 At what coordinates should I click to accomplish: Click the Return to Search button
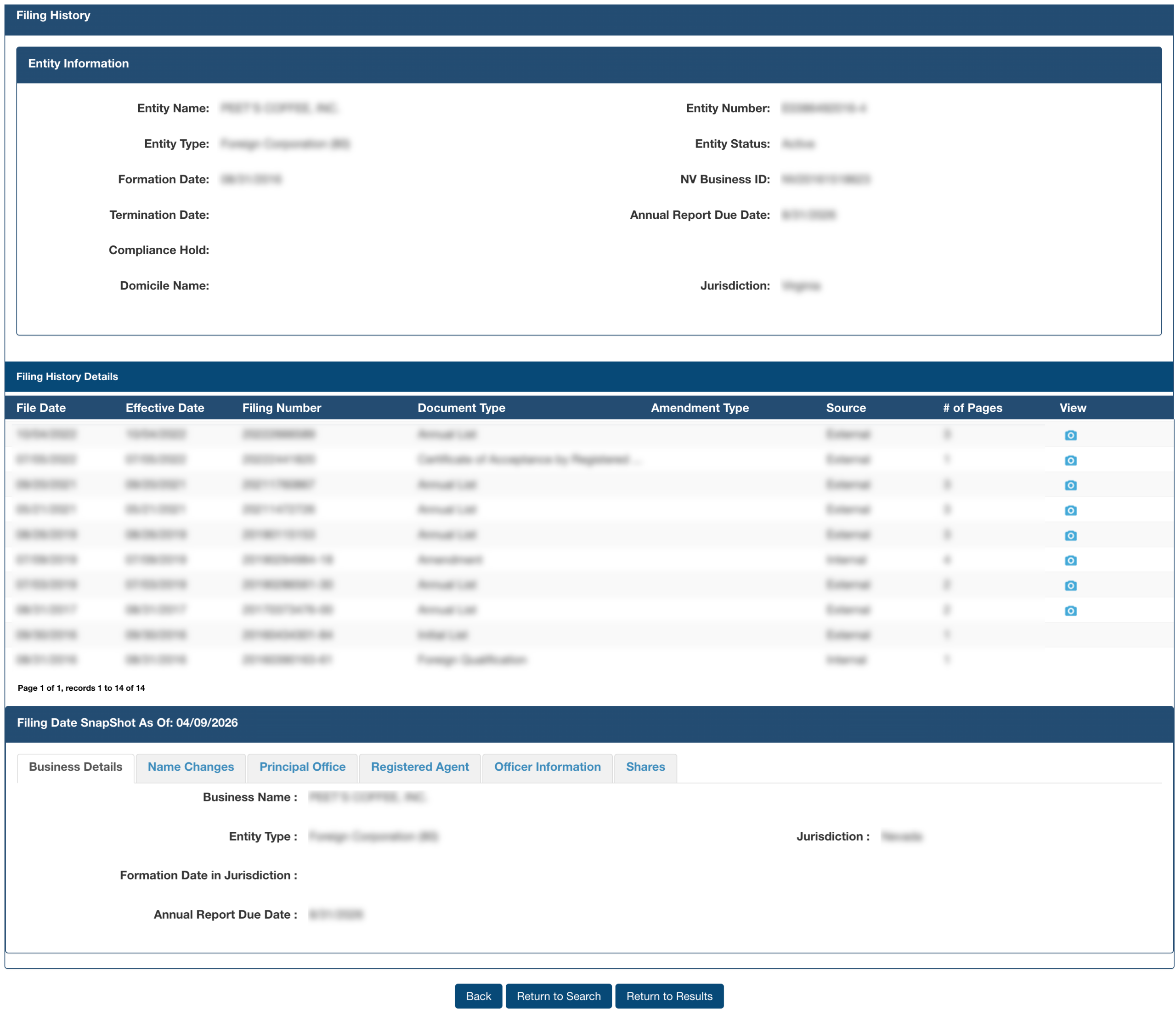(559, 996)
